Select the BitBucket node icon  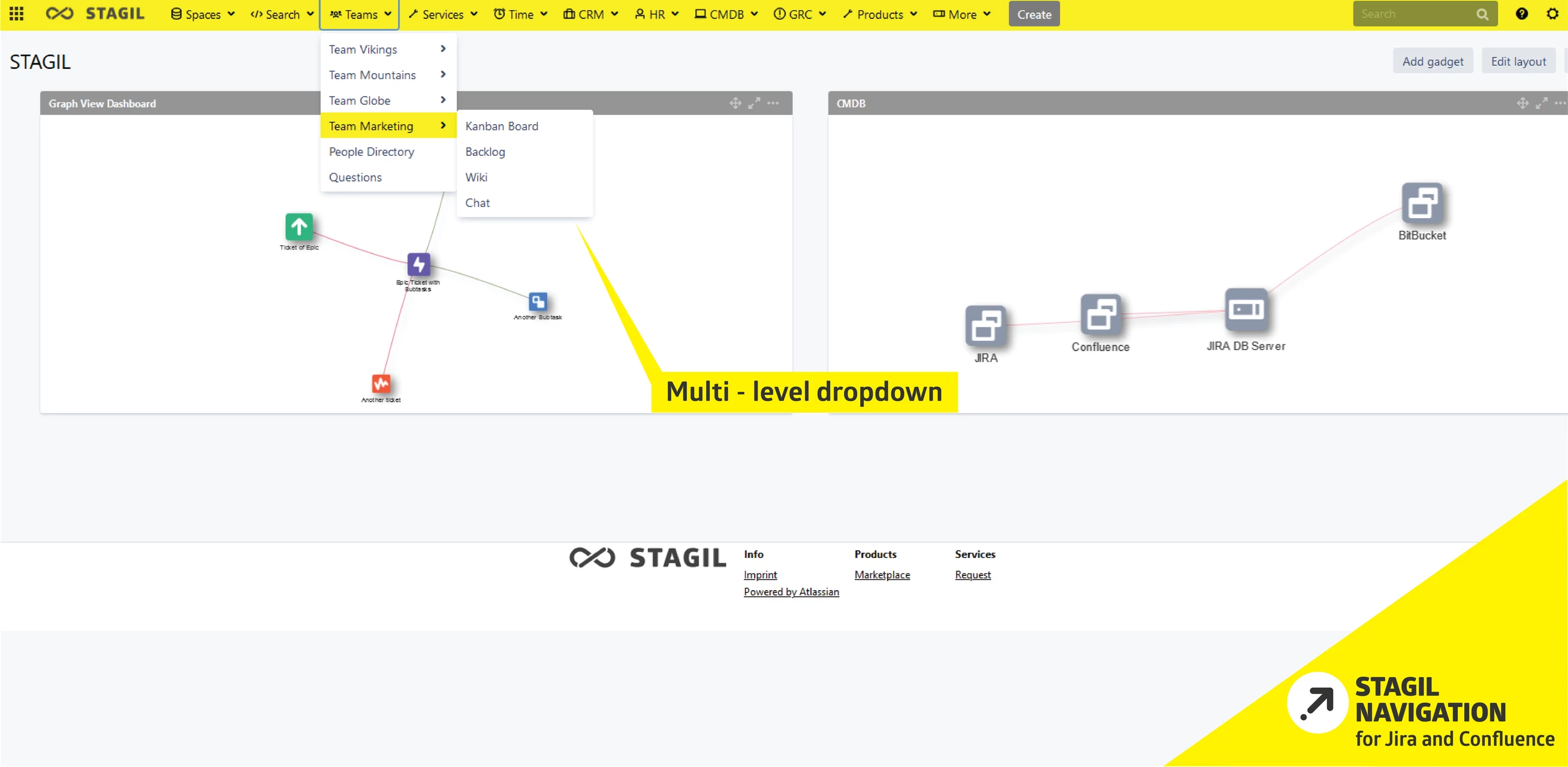(1421, 202)
